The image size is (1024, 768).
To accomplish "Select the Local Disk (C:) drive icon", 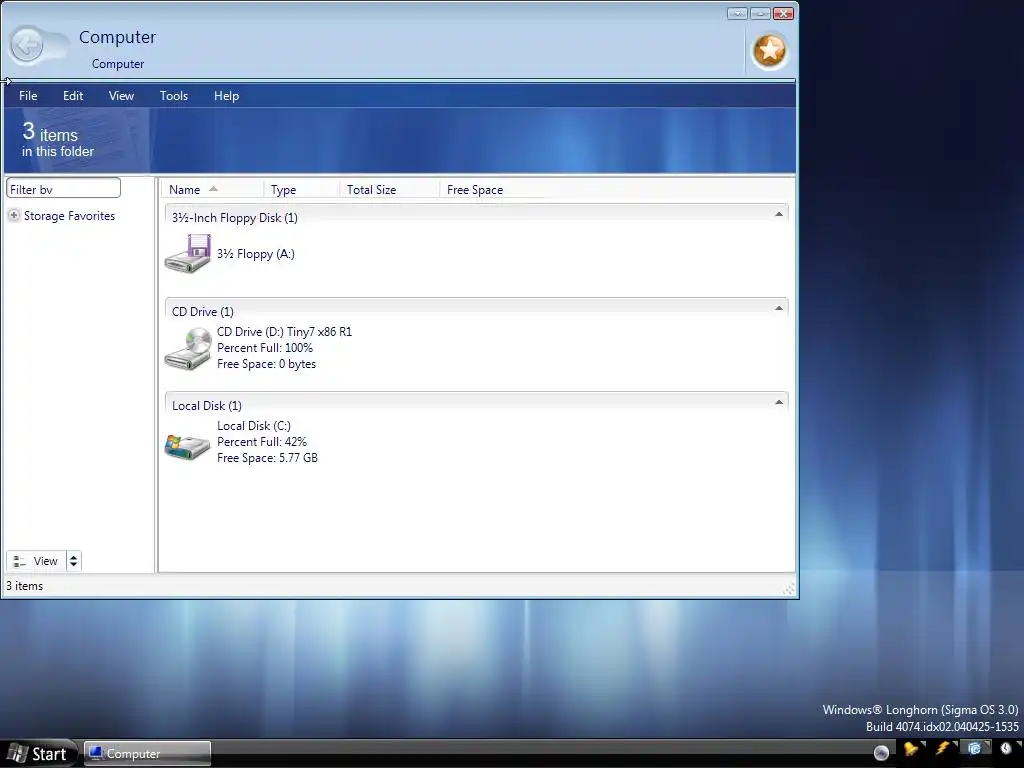I will tap(187, 447).
